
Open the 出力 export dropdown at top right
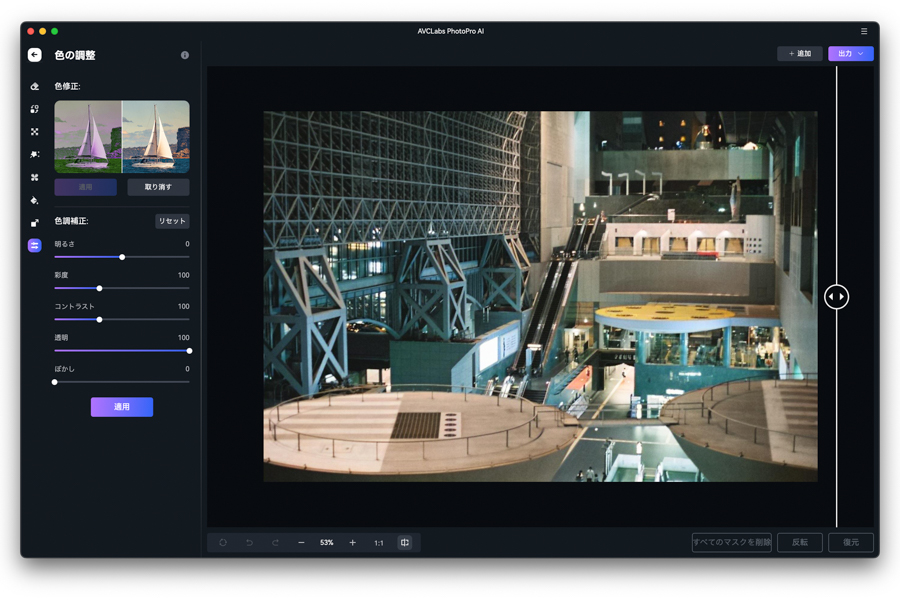(851, 53)
